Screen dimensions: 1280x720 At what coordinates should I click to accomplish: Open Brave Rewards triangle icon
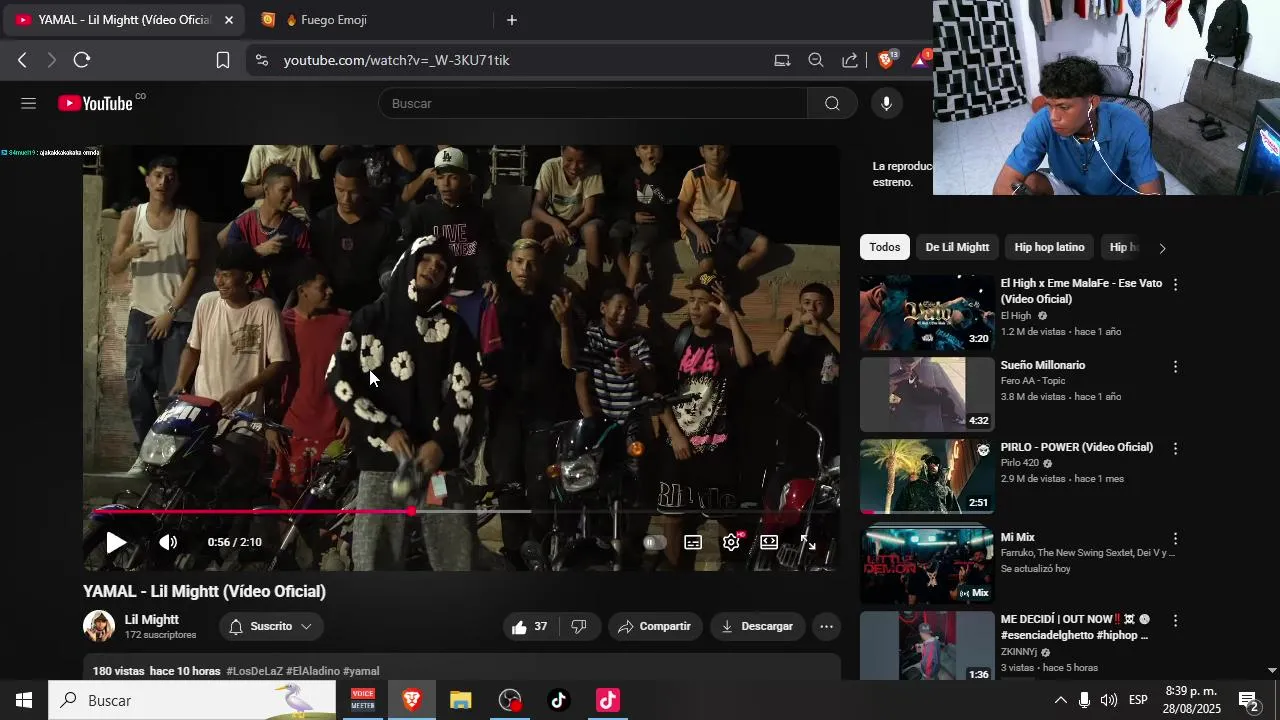(x=920, y=60)
